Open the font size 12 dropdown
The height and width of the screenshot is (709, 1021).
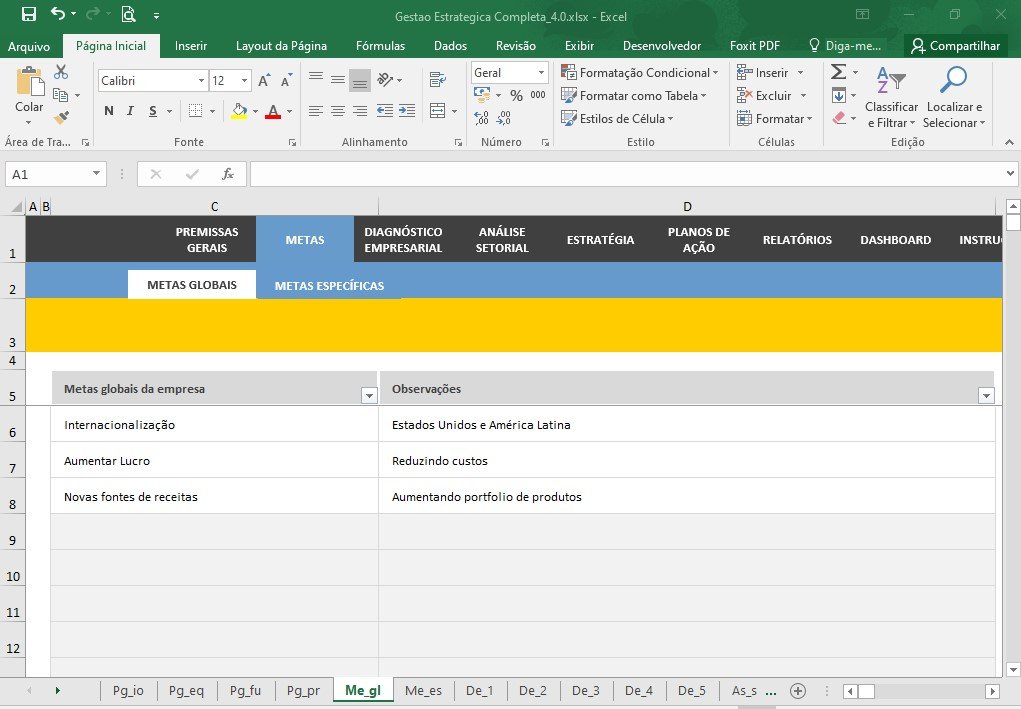tap(244, 81)
